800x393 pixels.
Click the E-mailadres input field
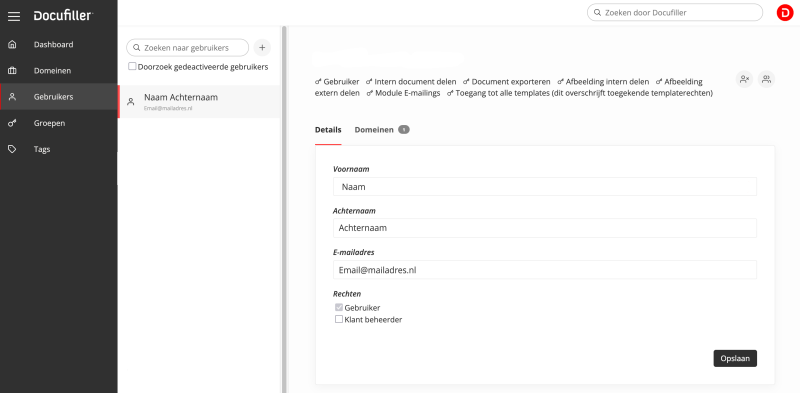[544, 270]
